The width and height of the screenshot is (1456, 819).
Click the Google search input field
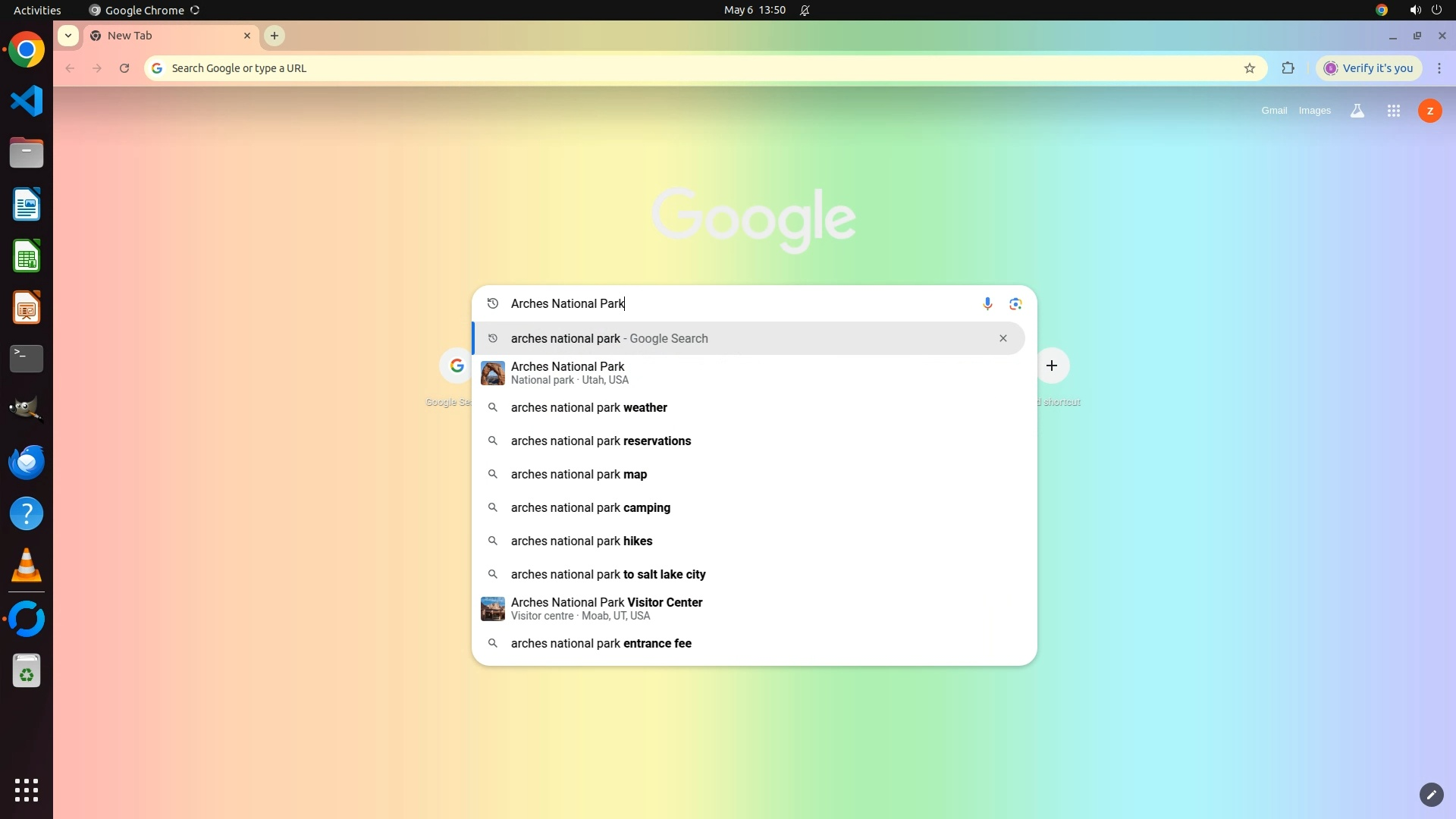coord(736,304)
